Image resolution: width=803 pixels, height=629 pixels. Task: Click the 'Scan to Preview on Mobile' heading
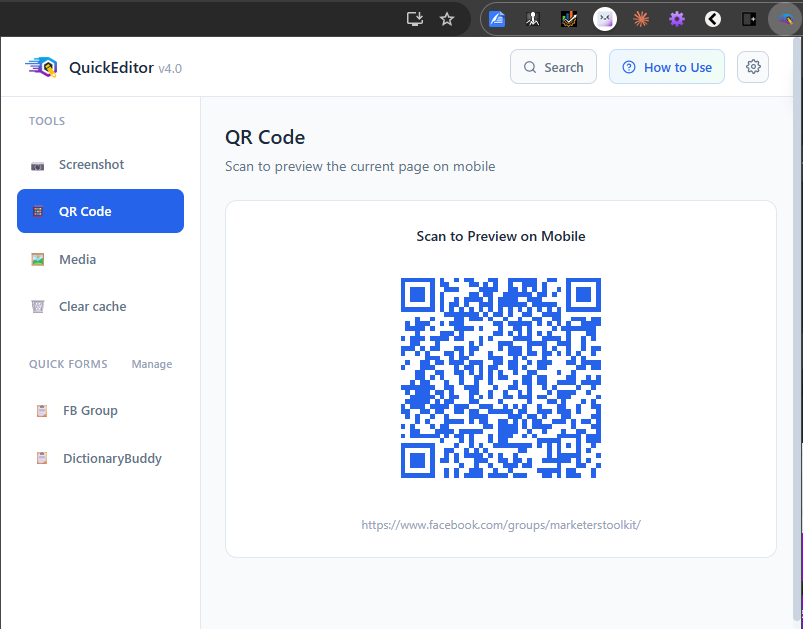tap(501, 236)
